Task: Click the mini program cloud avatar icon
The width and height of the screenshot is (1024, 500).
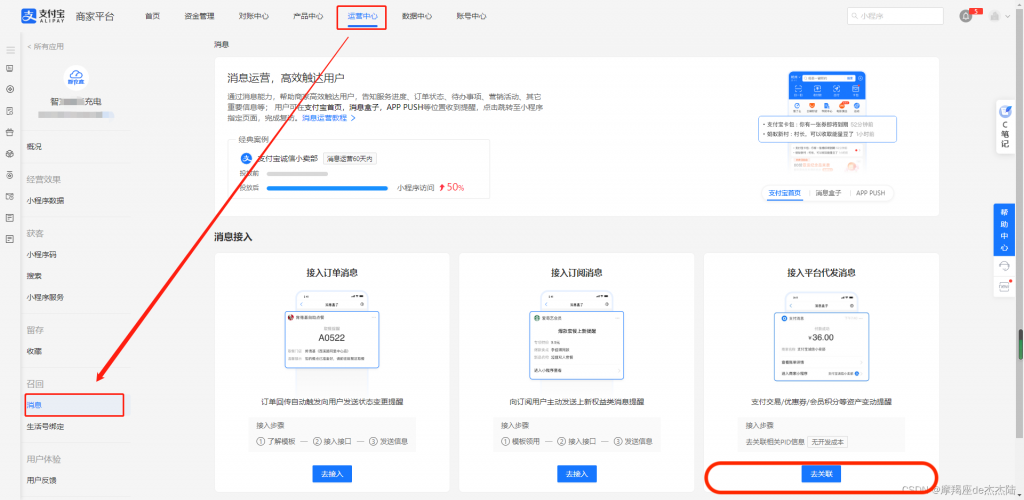Action: [x=77, y=78]
